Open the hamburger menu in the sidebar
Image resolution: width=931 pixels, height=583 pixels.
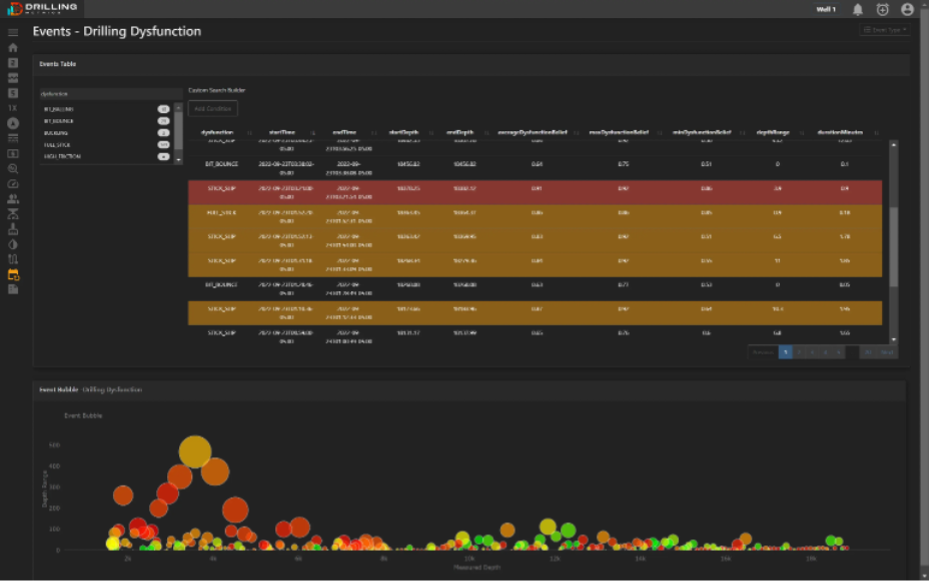[x=13, y=33]
